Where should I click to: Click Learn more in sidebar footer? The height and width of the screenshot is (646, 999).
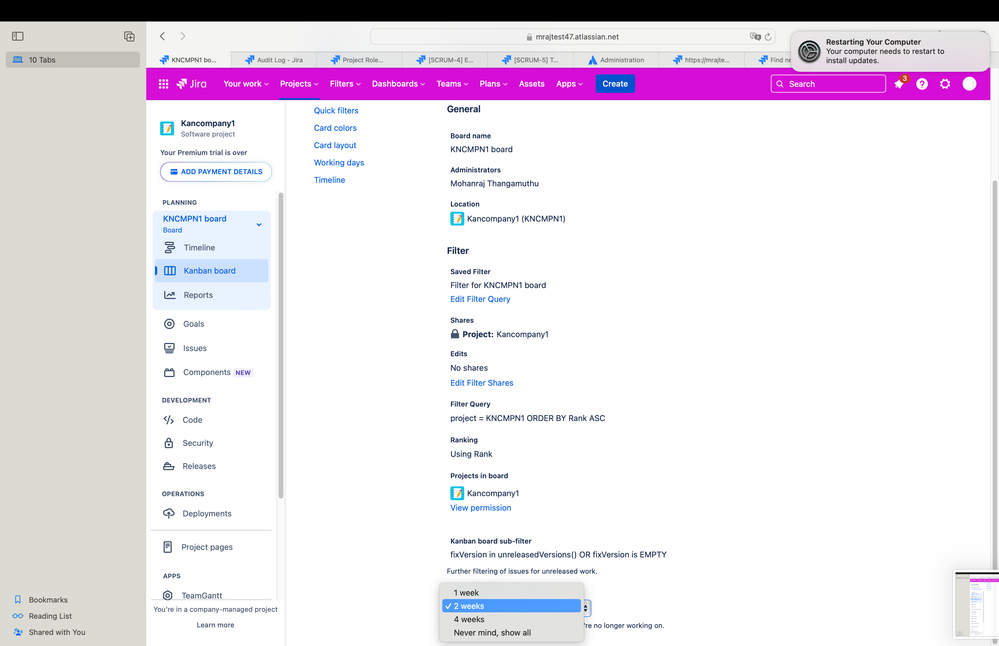point(215,625)
